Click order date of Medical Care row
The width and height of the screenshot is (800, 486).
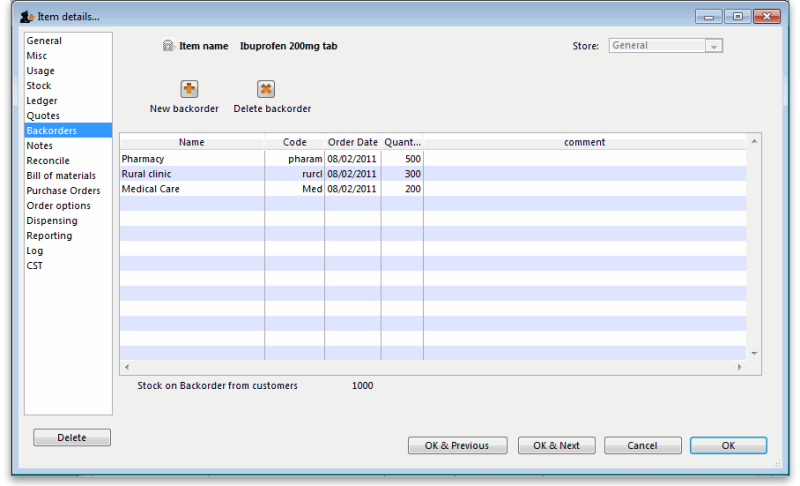[353, 189]
